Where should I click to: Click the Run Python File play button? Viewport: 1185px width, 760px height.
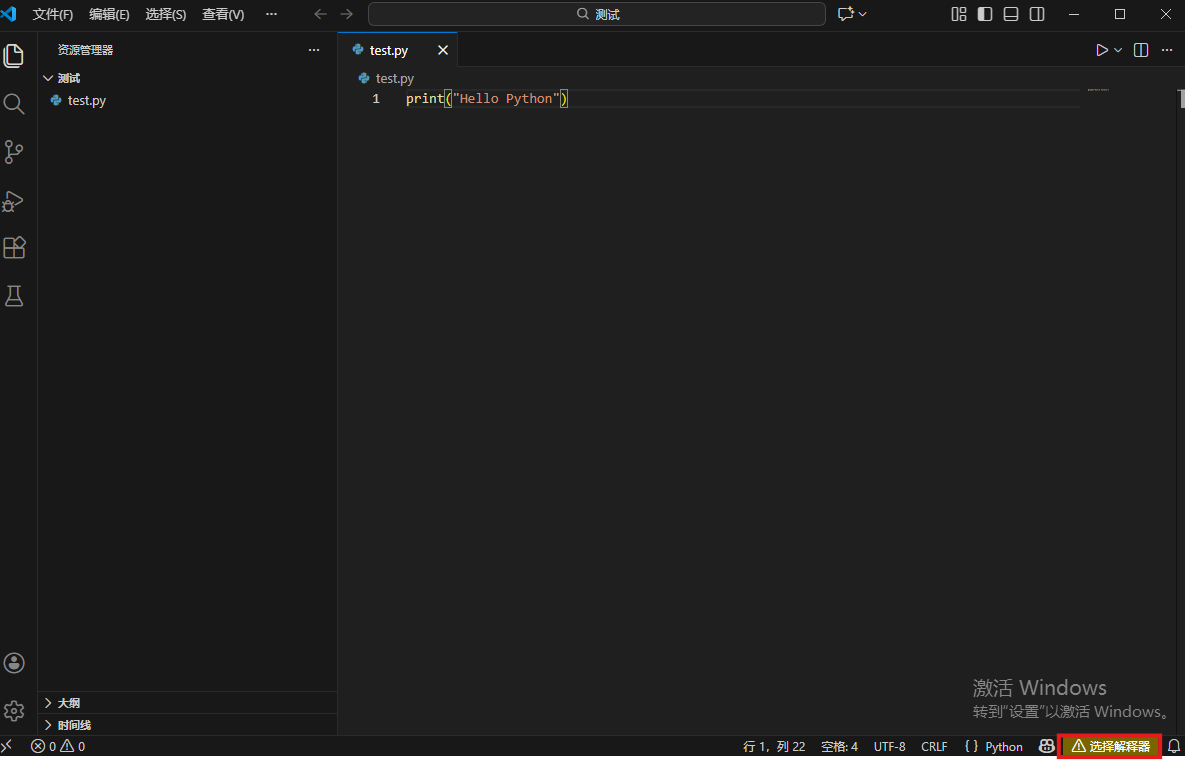[x=1101, y=50]
